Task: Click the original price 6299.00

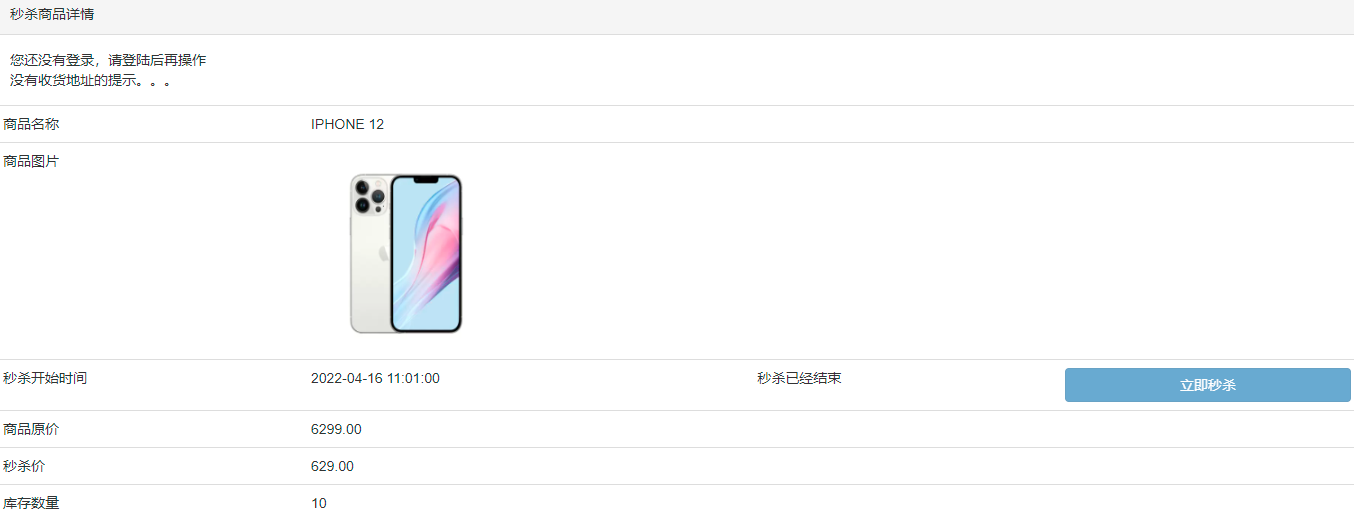Action: 336,429
